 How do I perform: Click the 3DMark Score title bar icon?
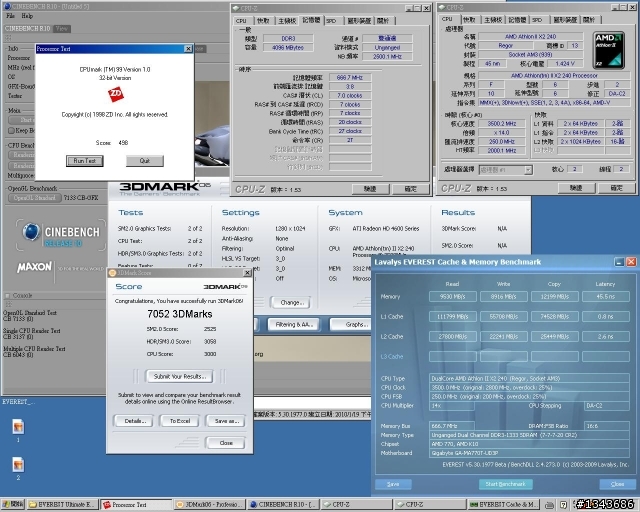pos(112,273)
